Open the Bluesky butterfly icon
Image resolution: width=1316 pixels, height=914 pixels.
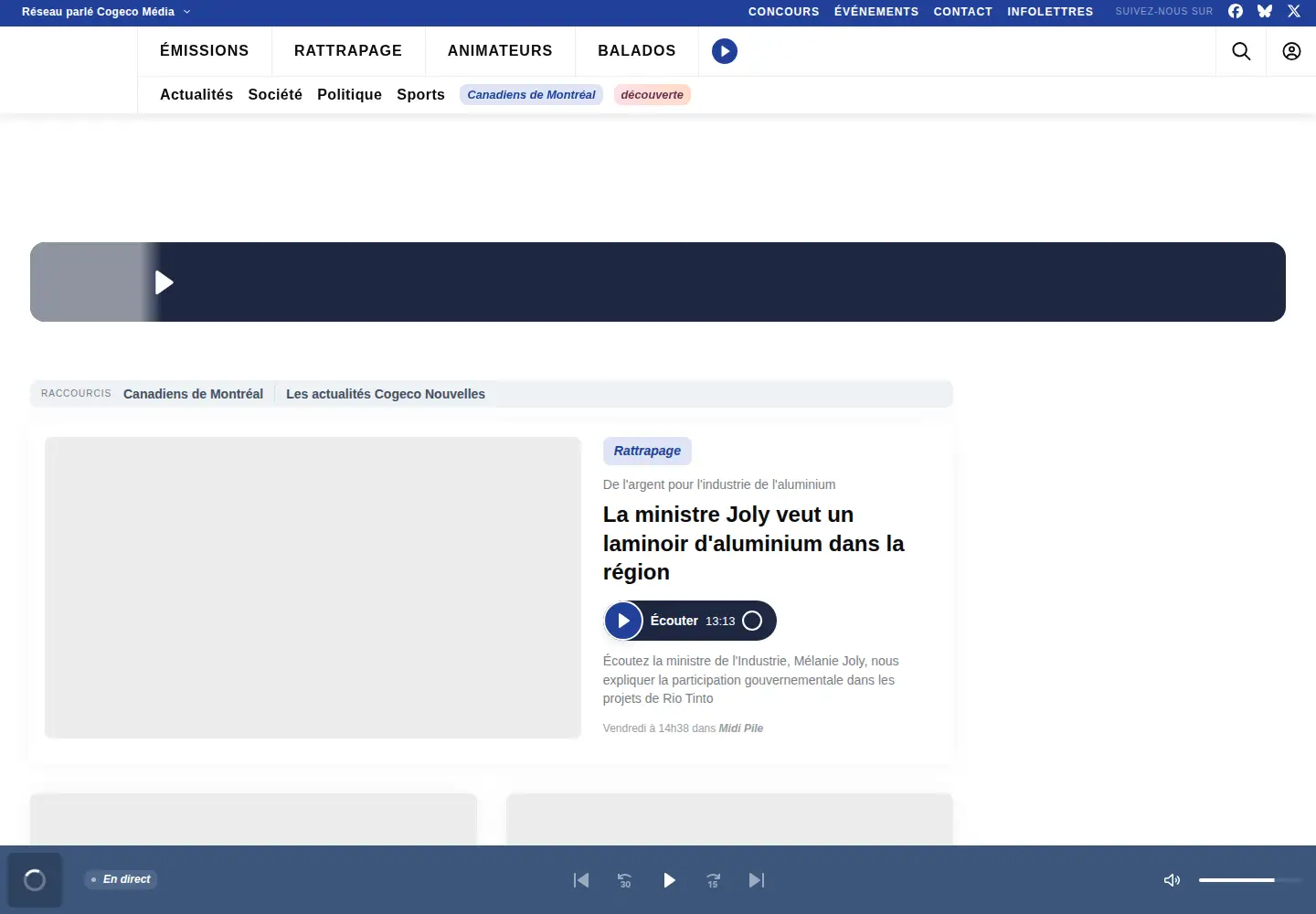1265,12
